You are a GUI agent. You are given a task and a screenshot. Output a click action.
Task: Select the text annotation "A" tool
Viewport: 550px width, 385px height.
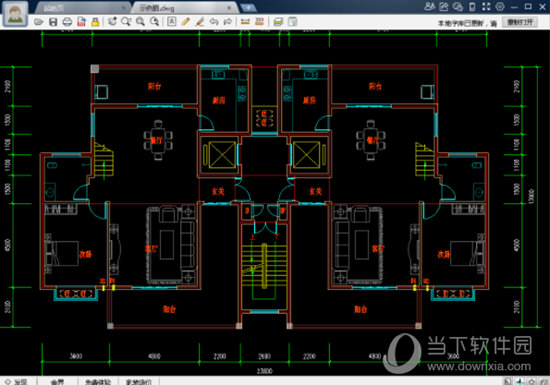coord(172,22)
